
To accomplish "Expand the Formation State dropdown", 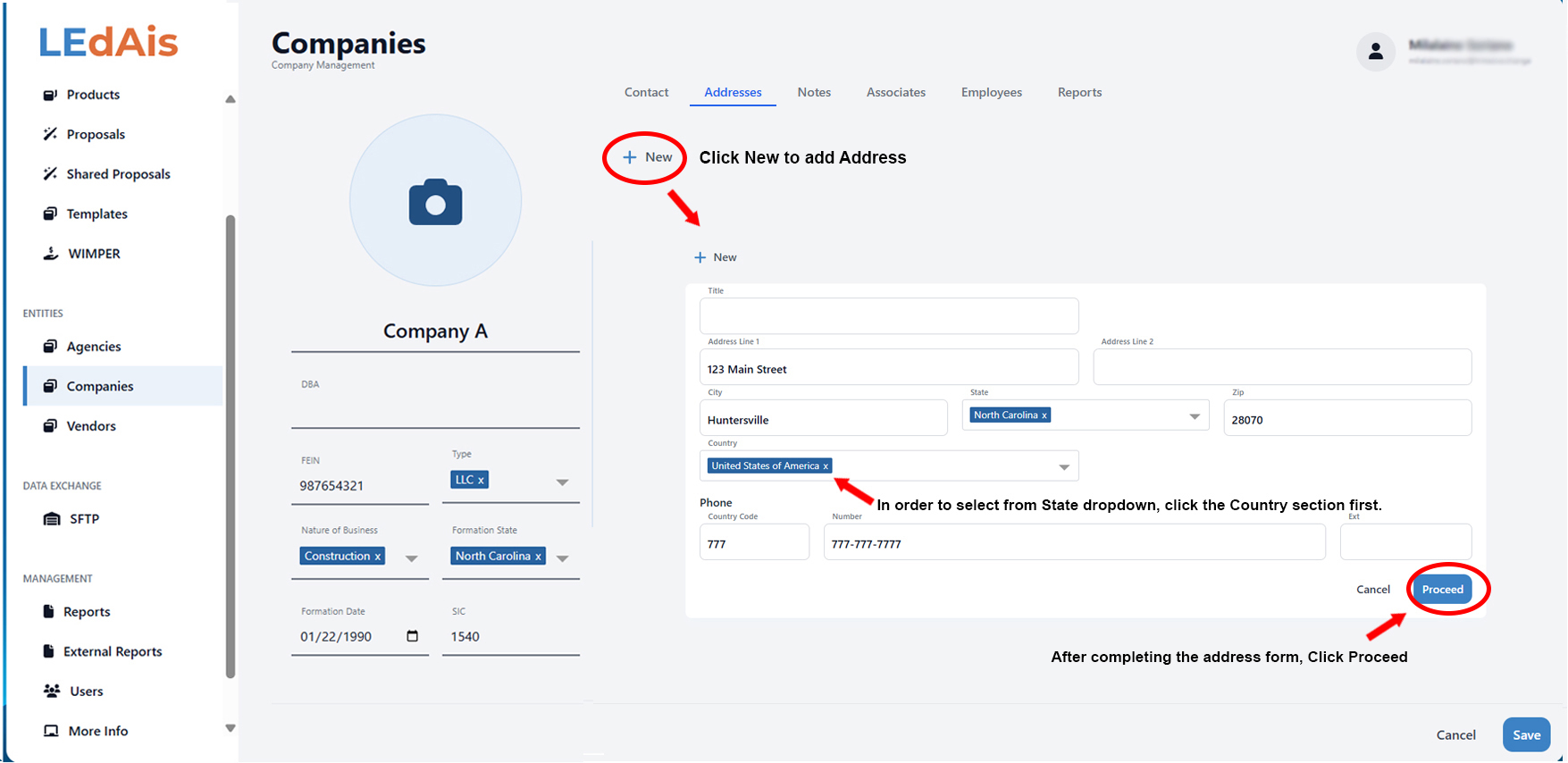I will point(562,558).
